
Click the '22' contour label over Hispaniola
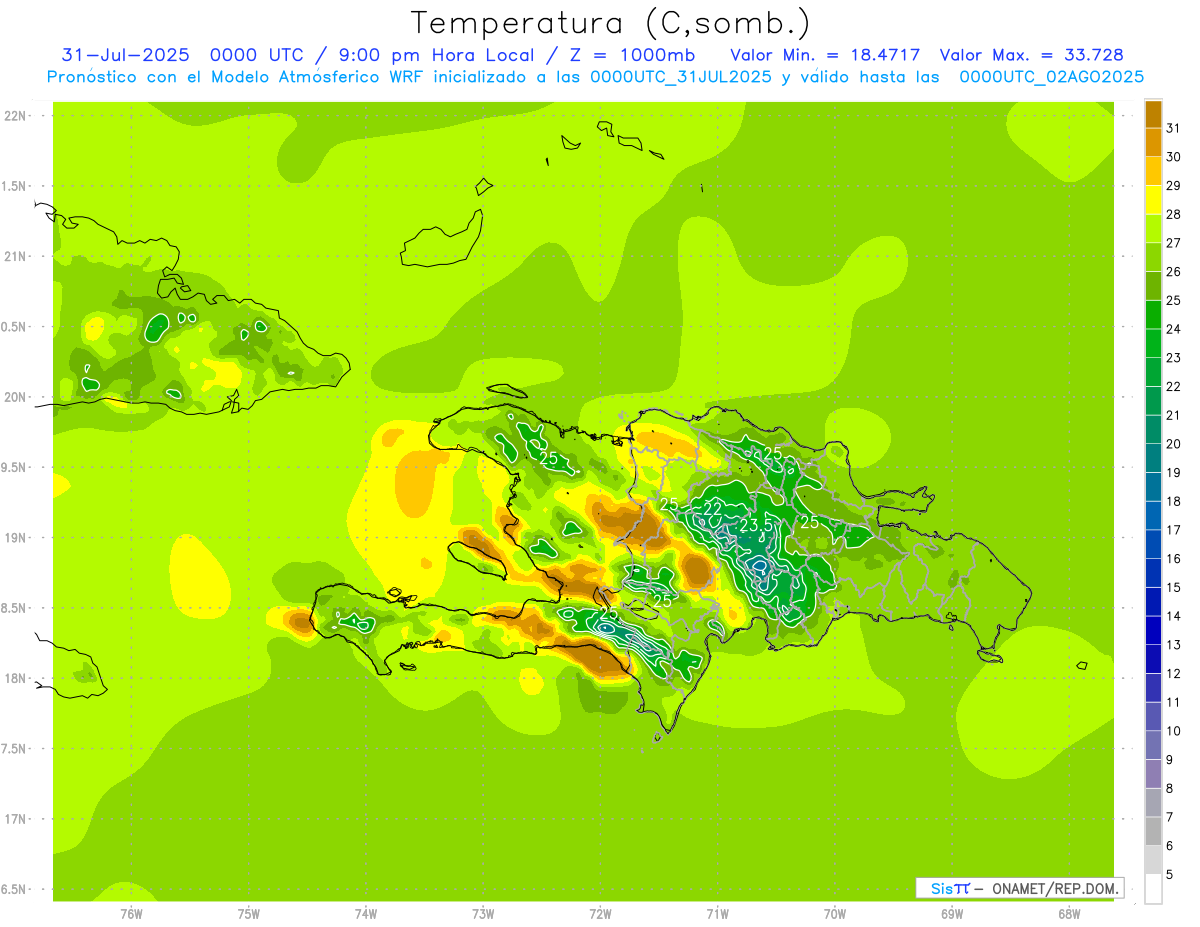(712, 508)
